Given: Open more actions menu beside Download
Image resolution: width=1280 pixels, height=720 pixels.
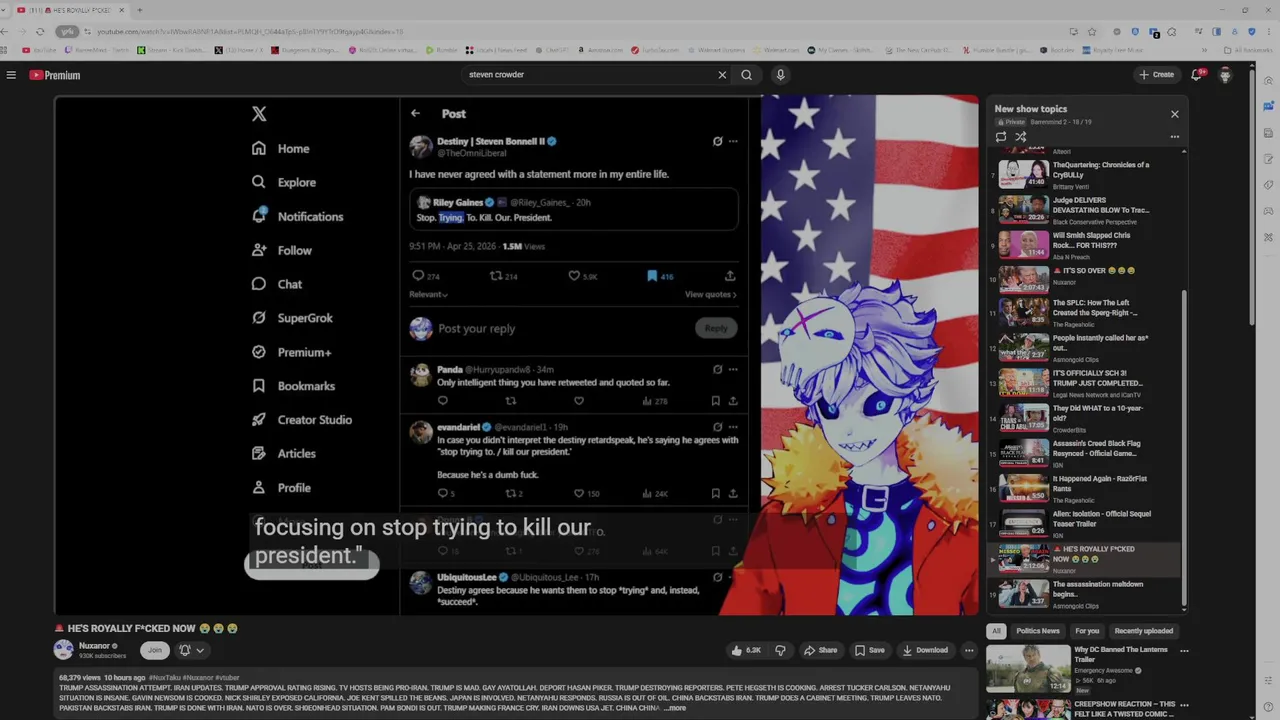Looking at the screenshot, I should (x=969, y=650).
